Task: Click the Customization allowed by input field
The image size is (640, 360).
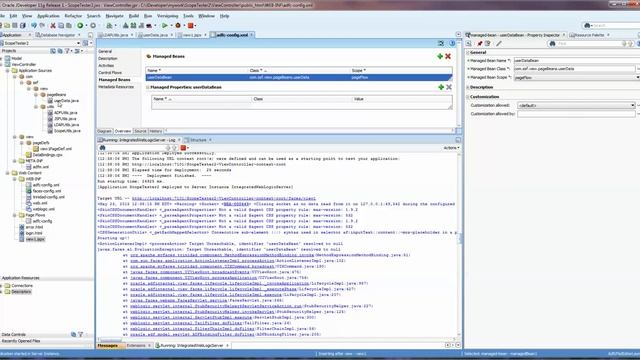Action: click(x=576, y=114)
